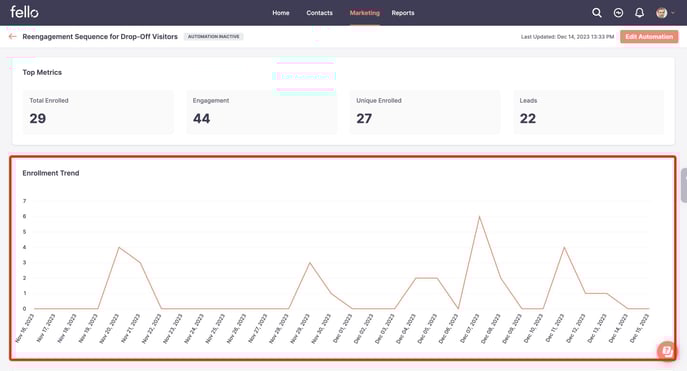687x371 pixels.
Task: Click the Nov 16, 2023 axis label
Action: [25, 328]
